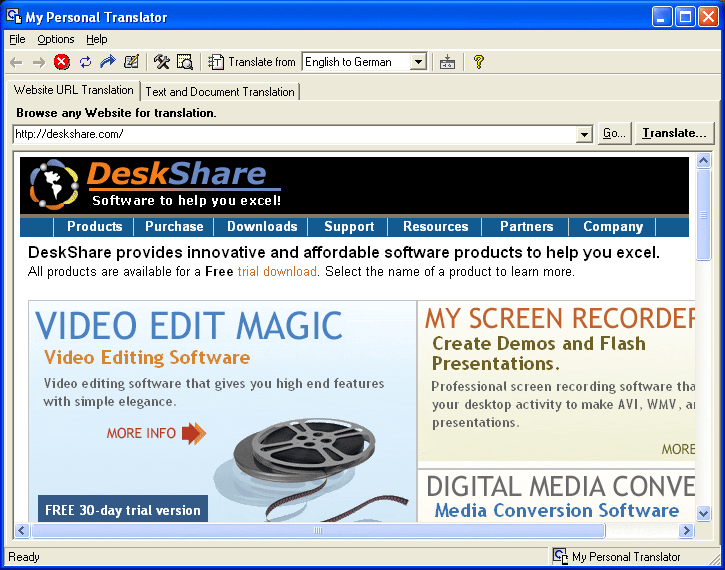Refresh the page using the blue arrows icon

coord(85,61)
